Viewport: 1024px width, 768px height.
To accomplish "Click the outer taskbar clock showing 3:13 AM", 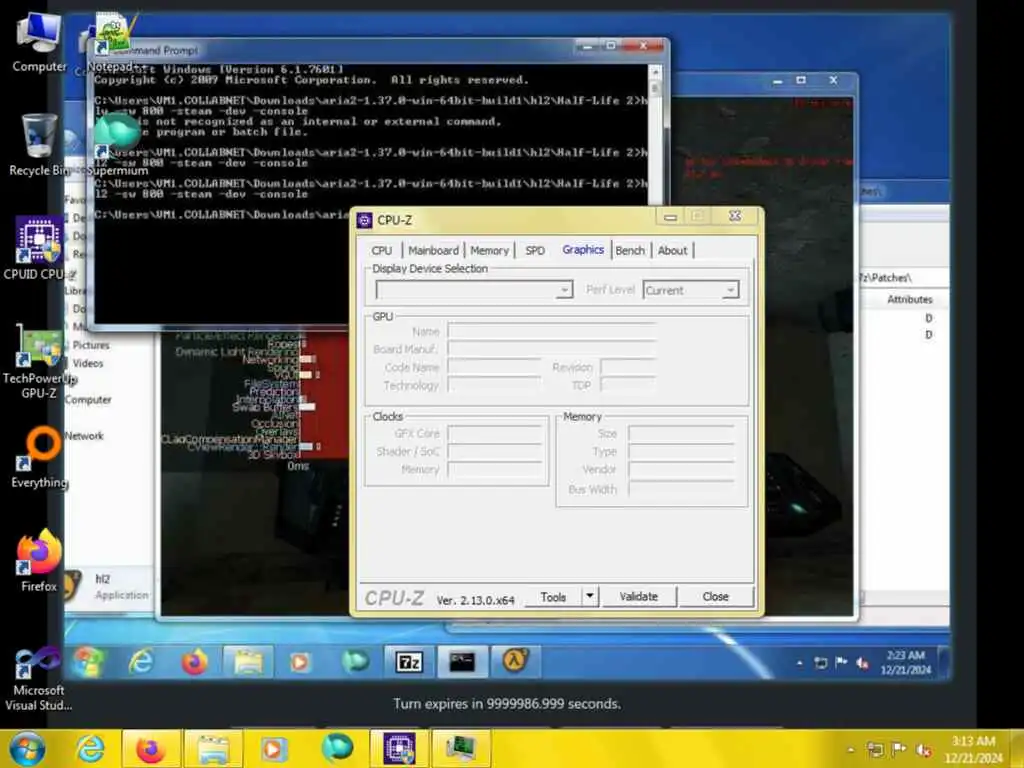I will click(x=973, y=749).
